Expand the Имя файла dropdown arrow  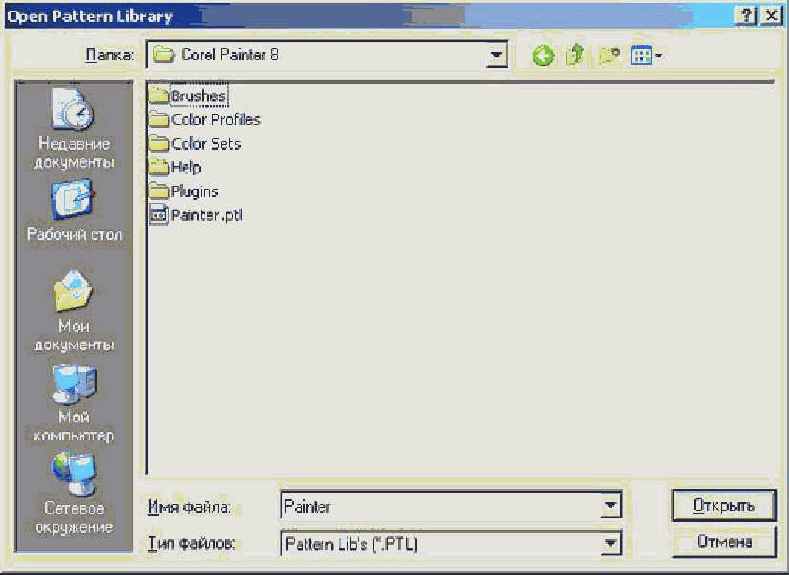[610, 505]
